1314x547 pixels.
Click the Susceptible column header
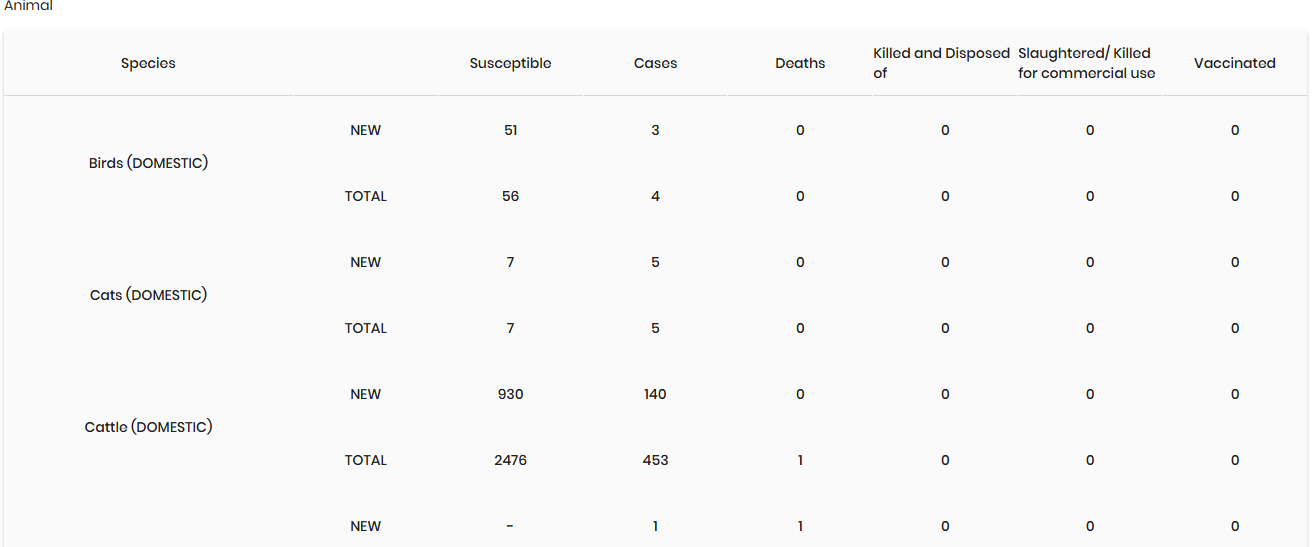point(510,63)
